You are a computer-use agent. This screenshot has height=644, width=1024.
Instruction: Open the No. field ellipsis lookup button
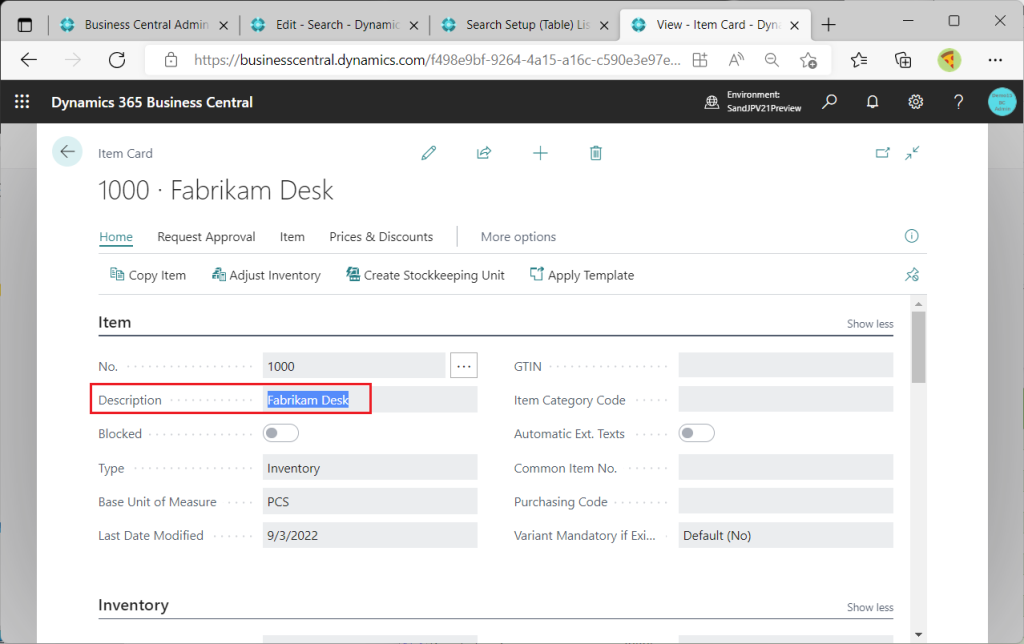464,366
